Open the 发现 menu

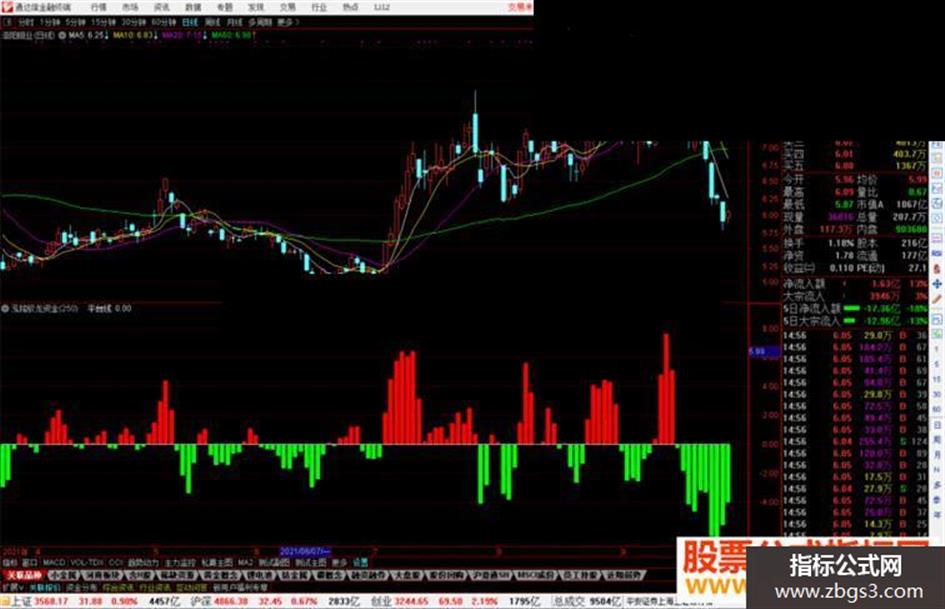pos(256,7)
